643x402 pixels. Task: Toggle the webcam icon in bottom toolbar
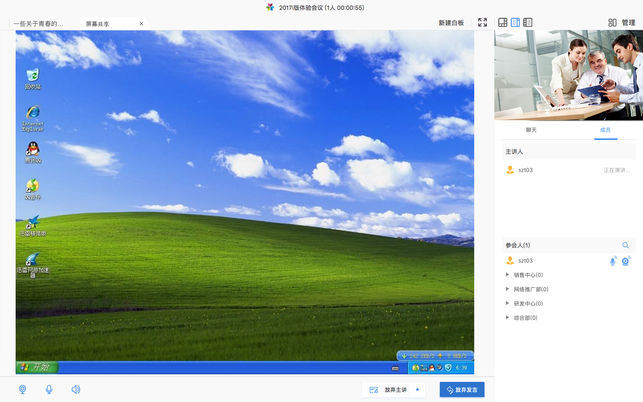(23, 389)
